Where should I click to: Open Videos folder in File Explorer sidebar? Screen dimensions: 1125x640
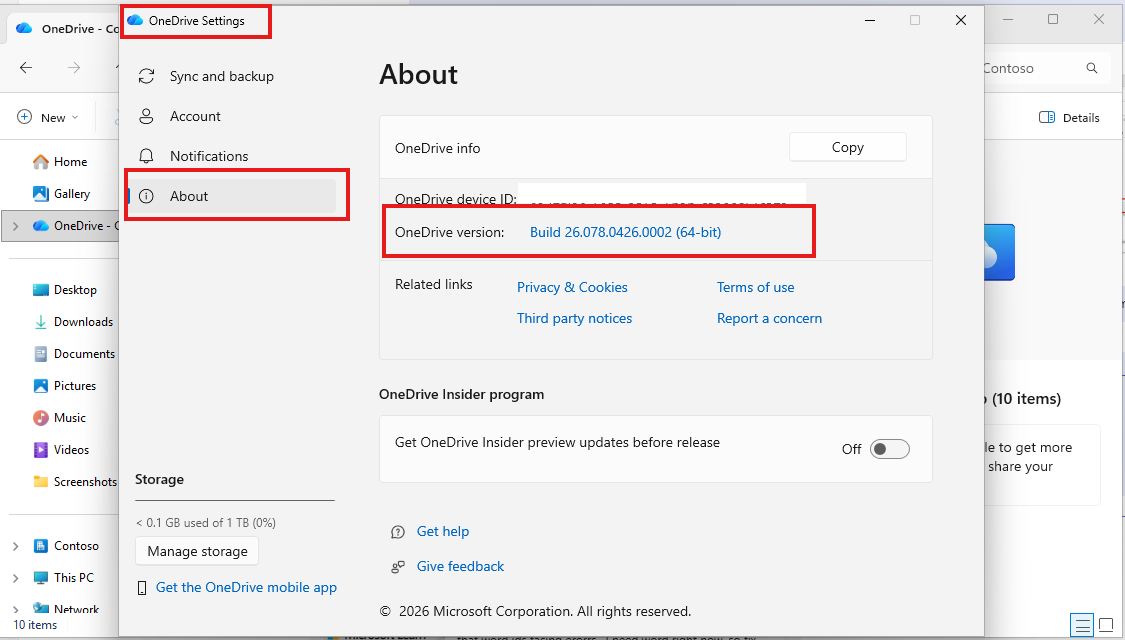[71, 450]
